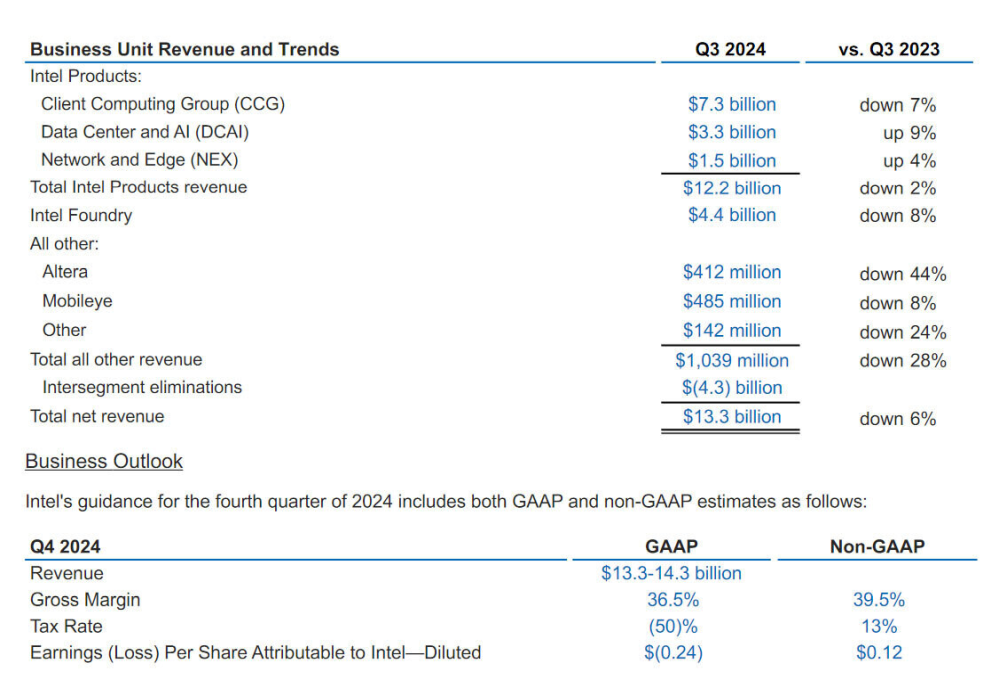
Task: Click the Q3 2024 column header
Action: [729, 48]
